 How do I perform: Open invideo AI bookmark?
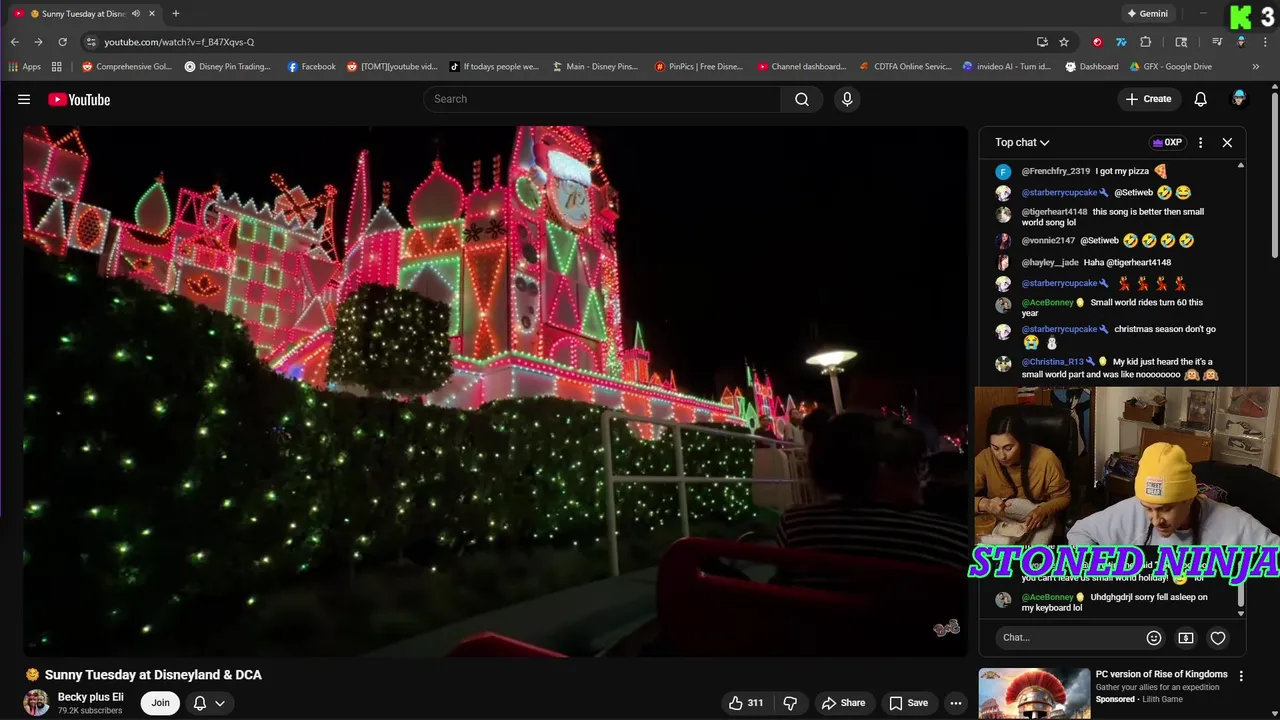(x=1006, y=67)
